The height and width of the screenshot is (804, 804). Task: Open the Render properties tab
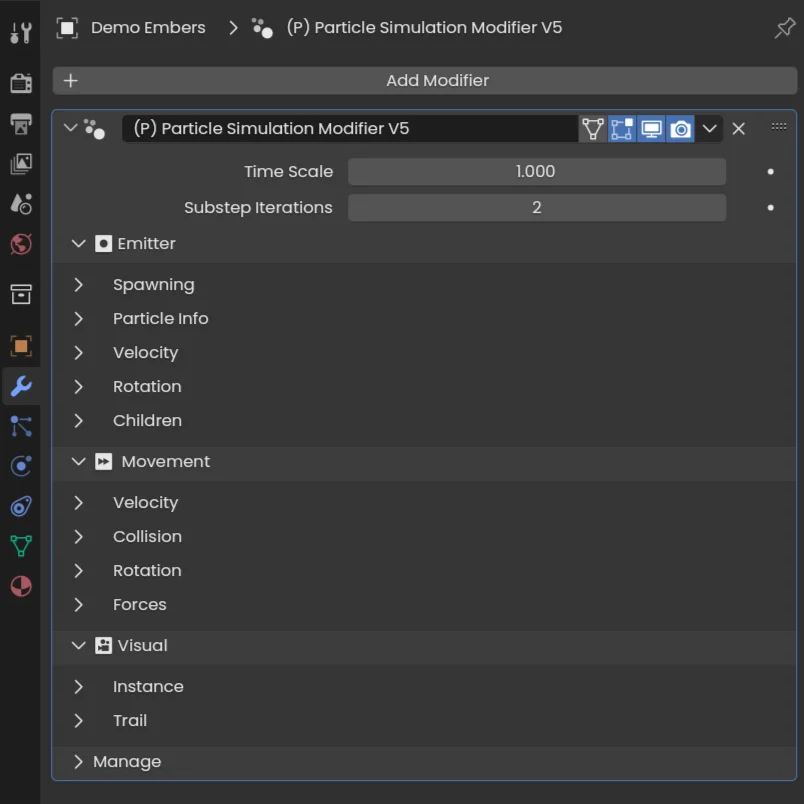[x=20, y=83]
